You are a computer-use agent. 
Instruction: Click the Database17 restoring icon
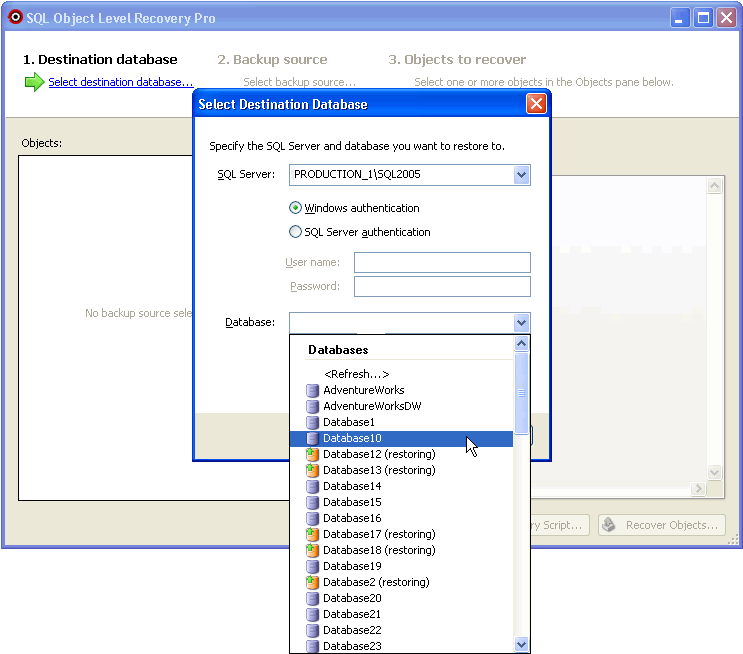[312, 535]
